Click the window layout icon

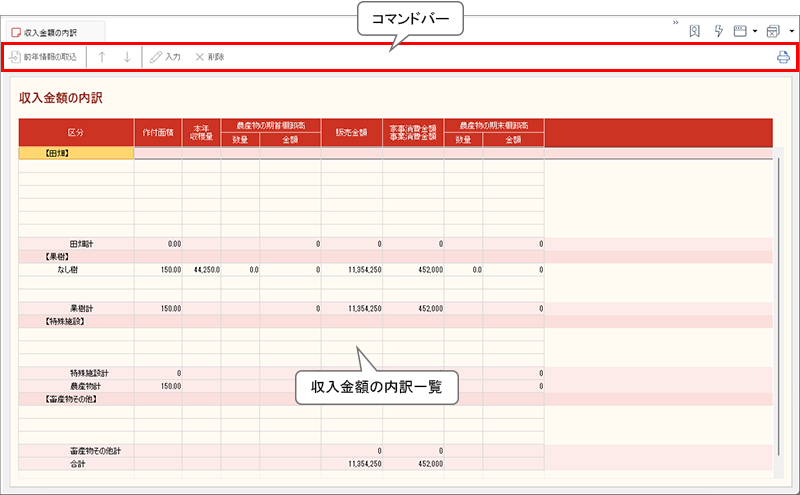coord(740,31)
